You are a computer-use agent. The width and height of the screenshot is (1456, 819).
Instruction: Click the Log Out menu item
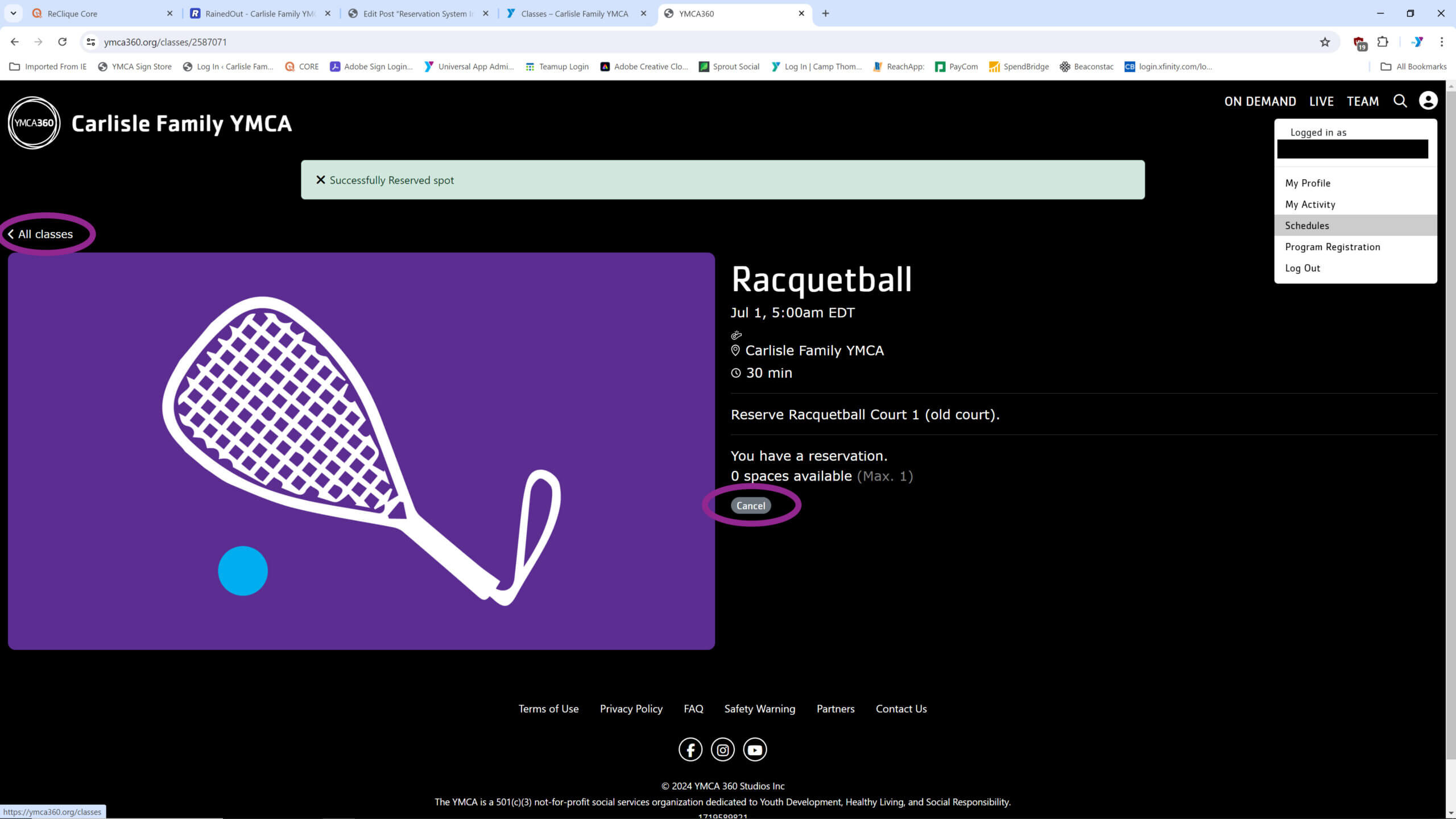click(1302, 267)
